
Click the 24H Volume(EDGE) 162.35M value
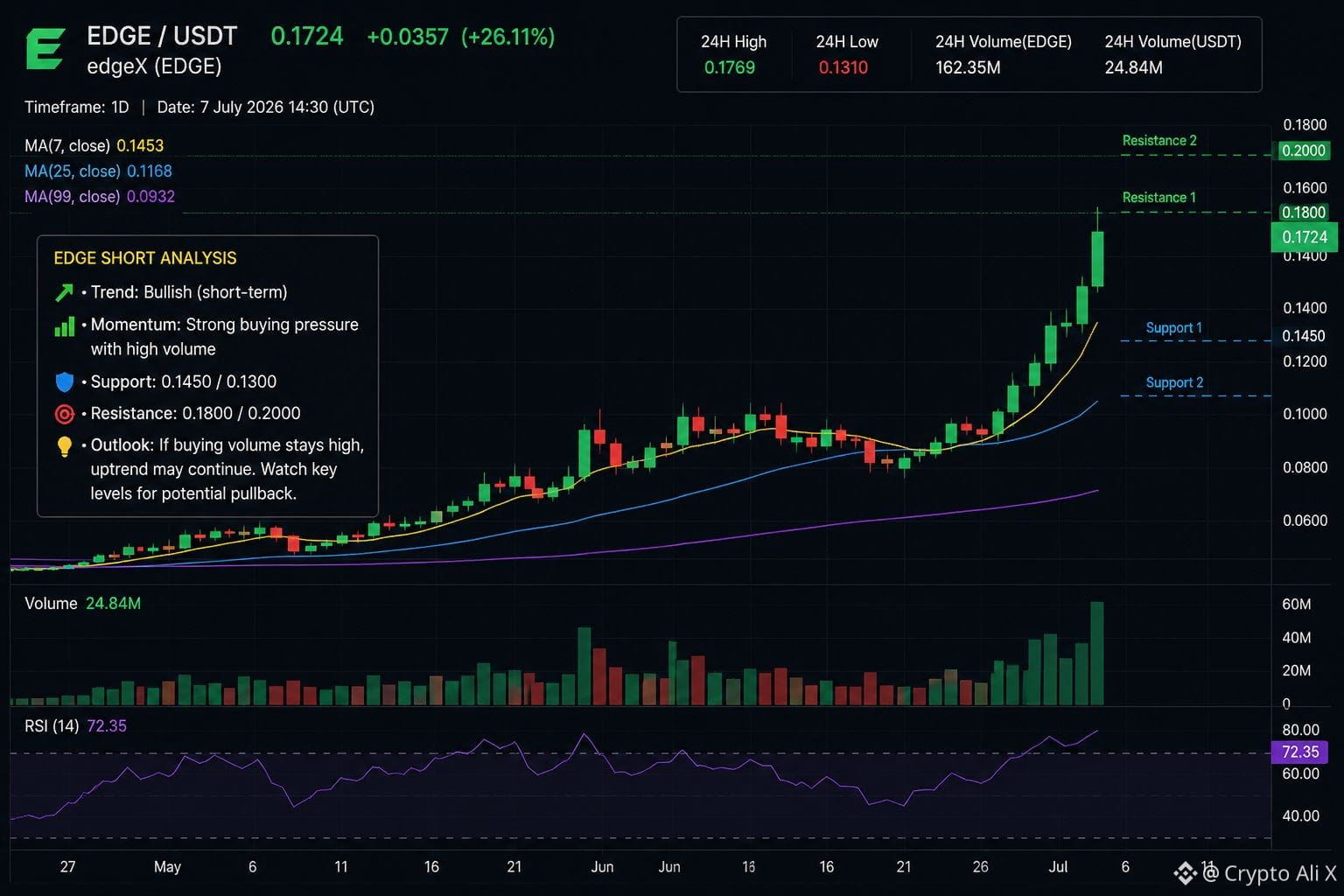click(968, 67)
